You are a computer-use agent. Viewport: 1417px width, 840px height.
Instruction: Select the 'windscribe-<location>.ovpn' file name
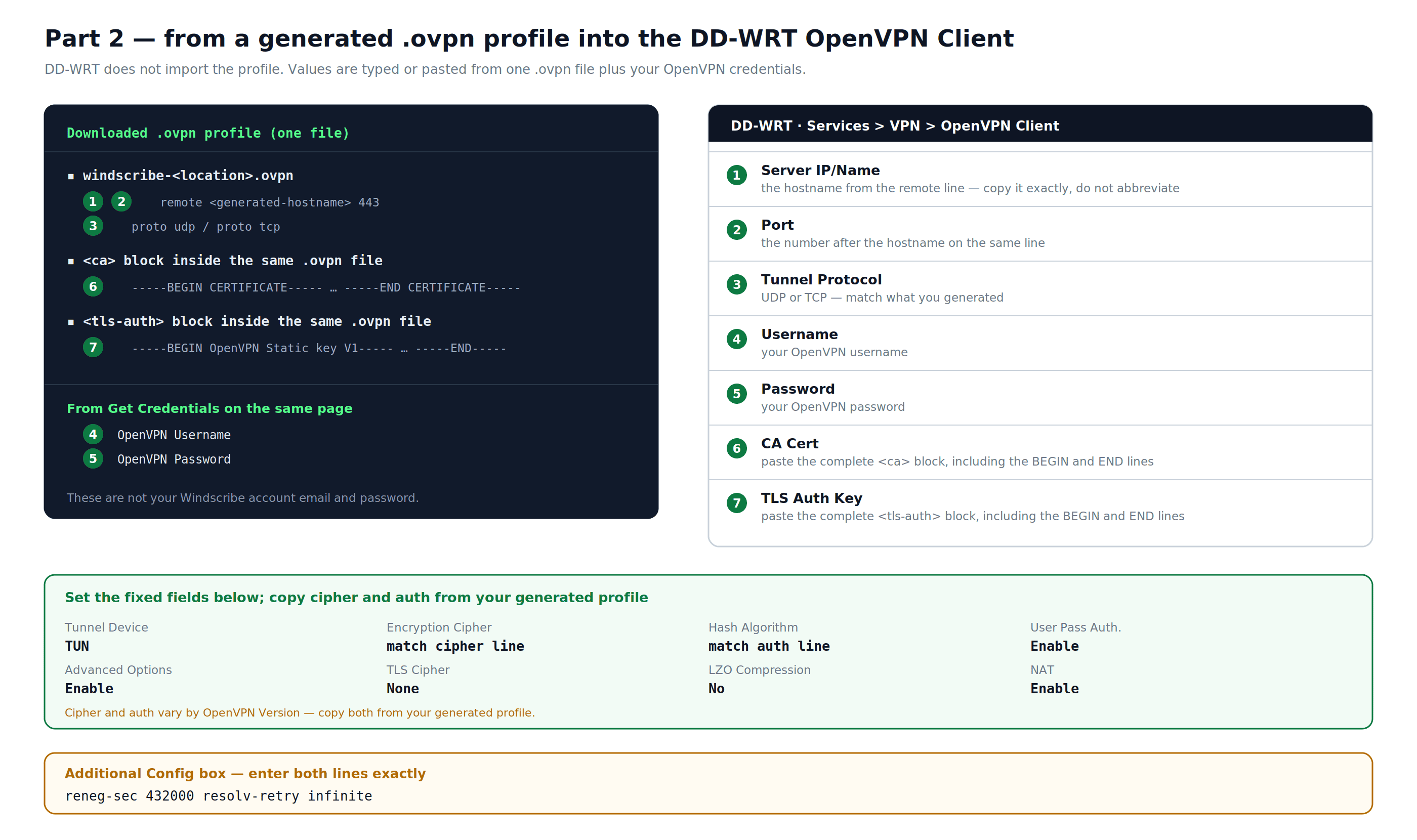click(188, 176)
